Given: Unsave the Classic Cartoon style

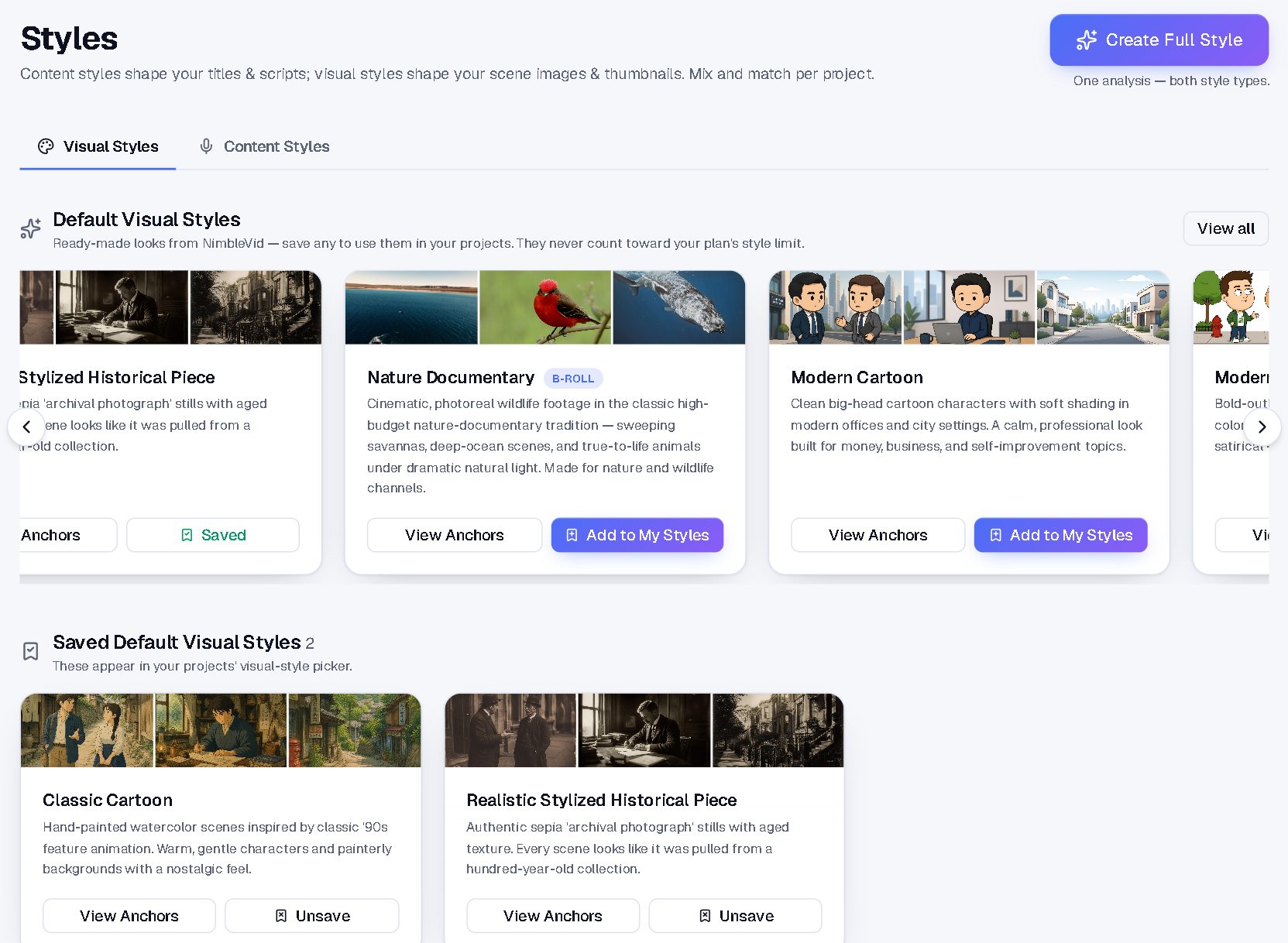Looking at the screenshot, I should [312, 916].
